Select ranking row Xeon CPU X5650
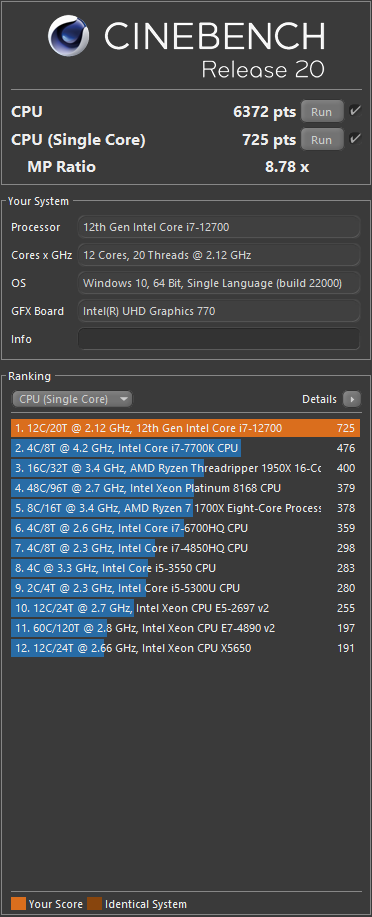Viewport: 372px width, 917px height. 185,648
